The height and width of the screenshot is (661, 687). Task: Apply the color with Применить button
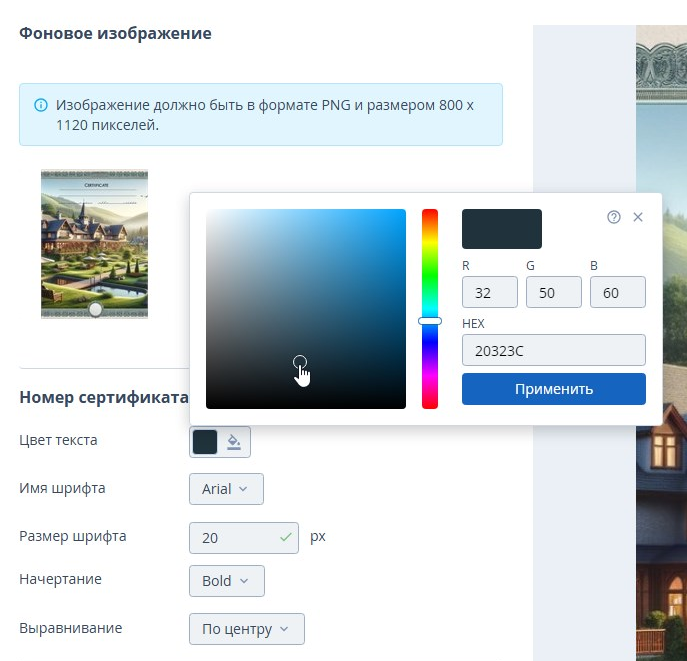554,389
